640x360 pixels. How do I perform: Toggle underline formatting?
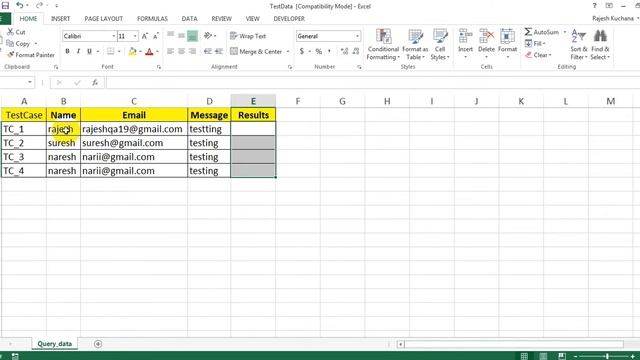point(89,51)
